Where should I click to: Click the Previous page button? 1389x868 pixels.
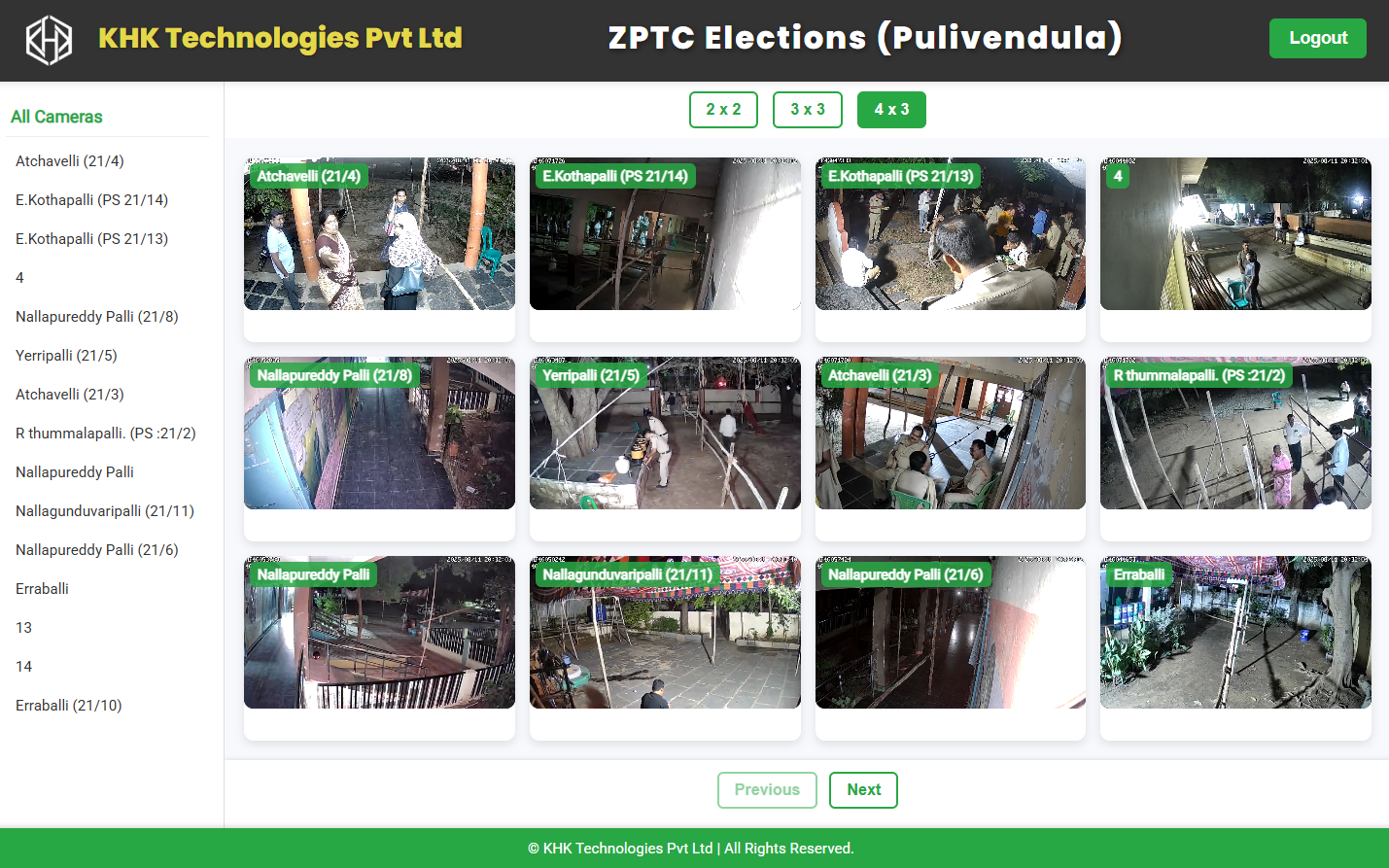pos(767,790)
